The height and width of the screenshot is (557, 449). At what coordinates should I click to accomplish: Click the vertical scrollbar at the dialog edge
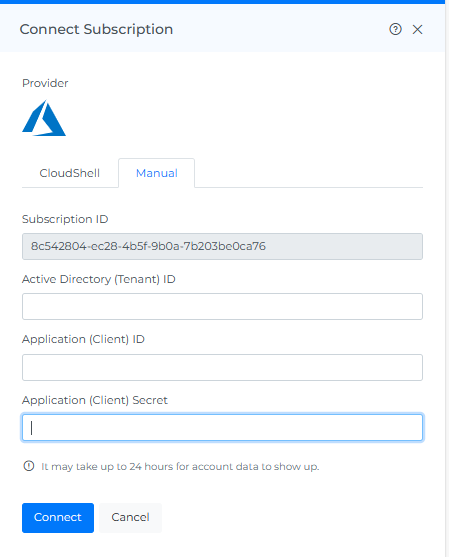coord(447,278)
